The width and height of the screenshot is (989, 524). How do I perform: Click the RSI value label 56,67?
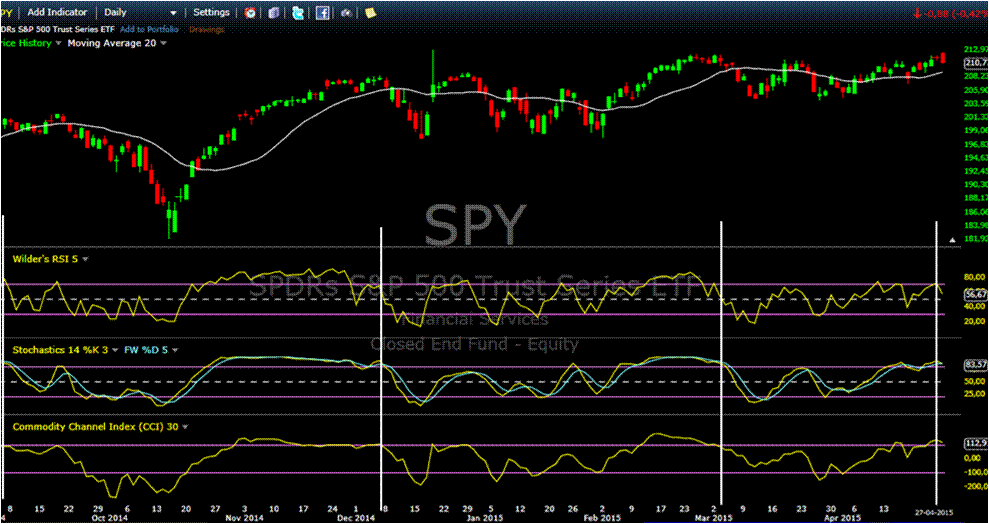click(x=975, y=294)
